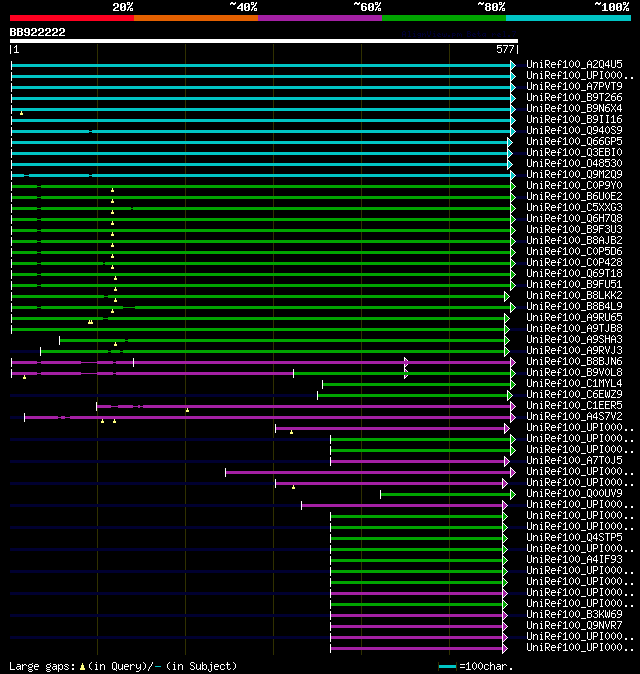Image resolution: width=640 pixels, height=674 pixels.
Task: Click the UniRef100_A4S7V2 label
Action: click(x=574, y=417)
